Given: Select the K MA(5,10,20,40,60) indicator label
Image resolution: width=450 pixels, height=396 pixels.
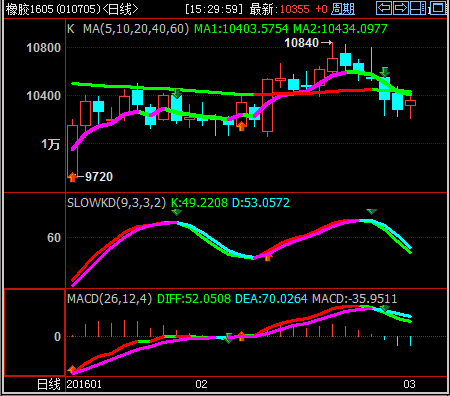Looking at the screenshot, I should tap(128, 29).
